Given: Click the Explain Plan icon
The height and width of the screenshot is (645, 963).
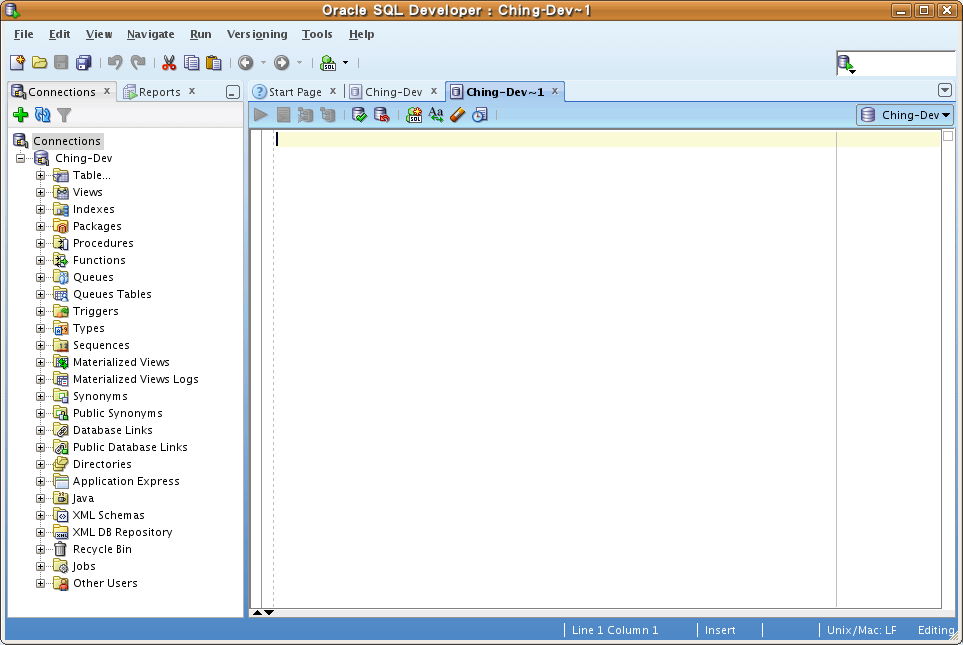Looking at the screenshot, I should point(305,115).
